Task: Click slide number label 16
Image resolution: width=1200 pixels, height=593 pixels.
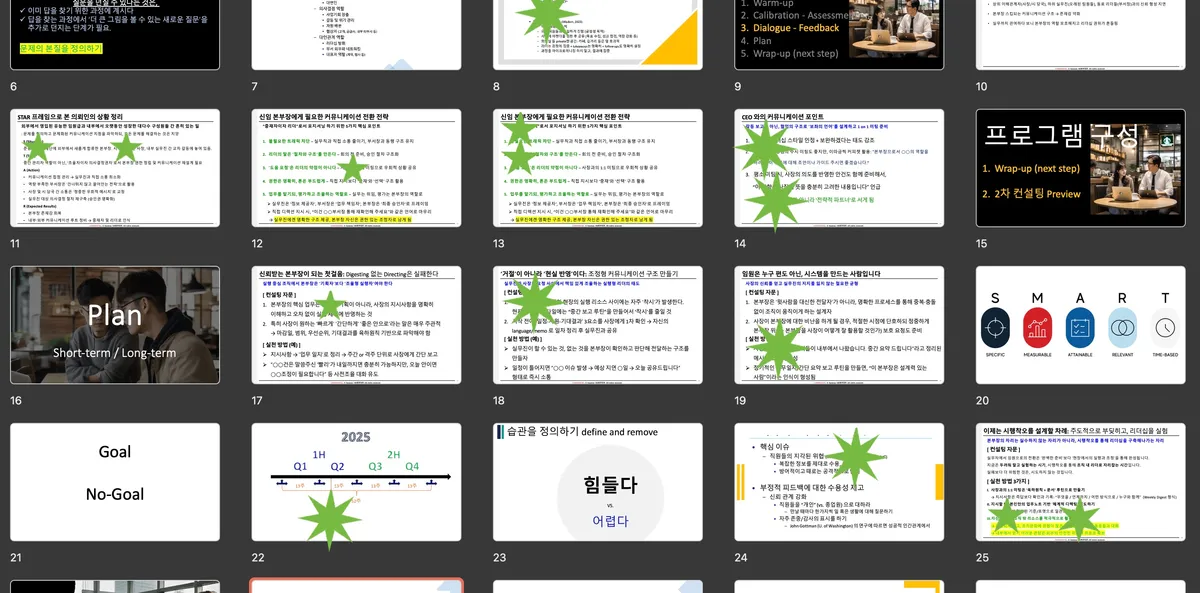Action: (16, 401)
